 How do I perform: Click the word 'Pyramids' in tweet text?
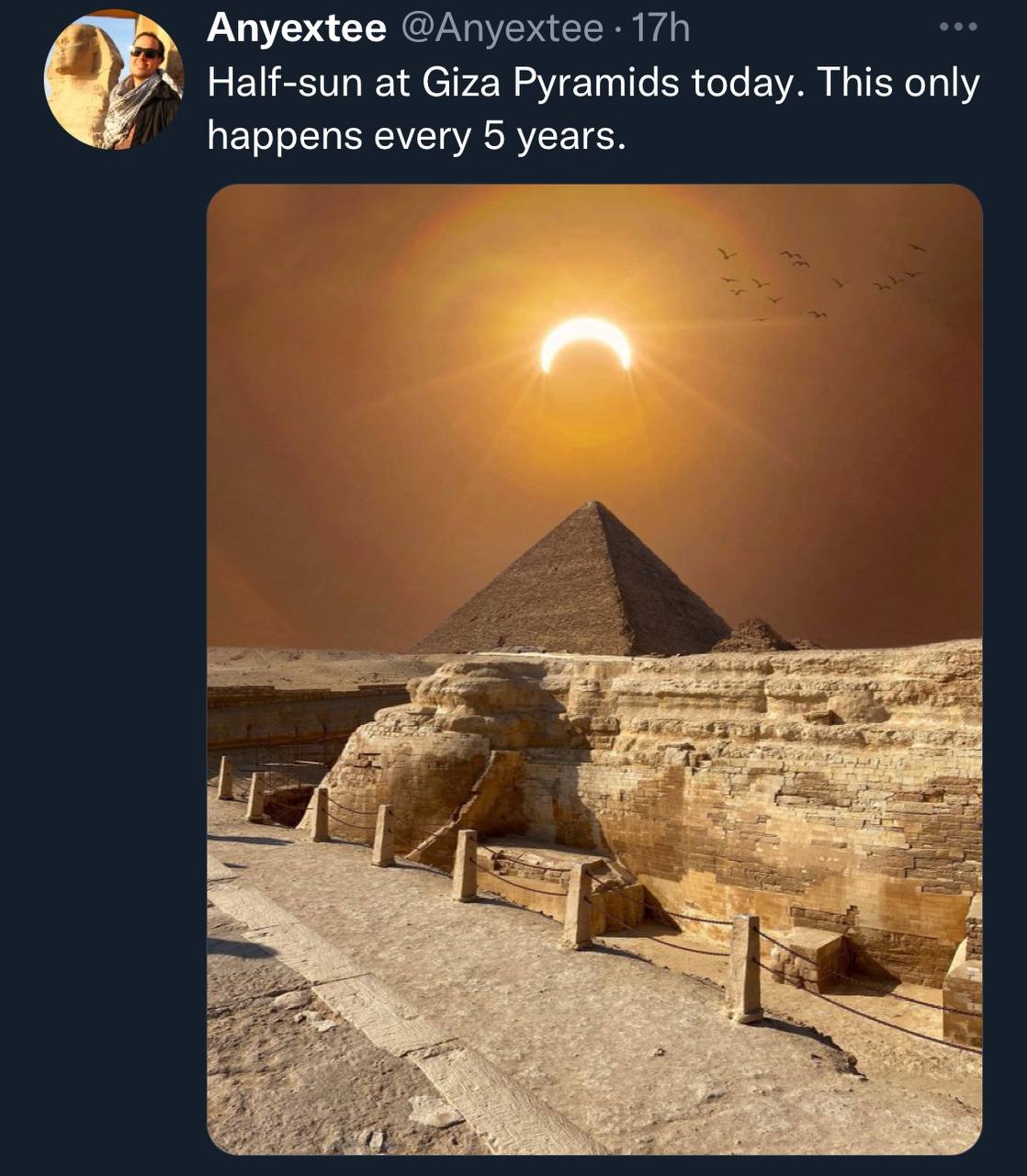(595, 83)
